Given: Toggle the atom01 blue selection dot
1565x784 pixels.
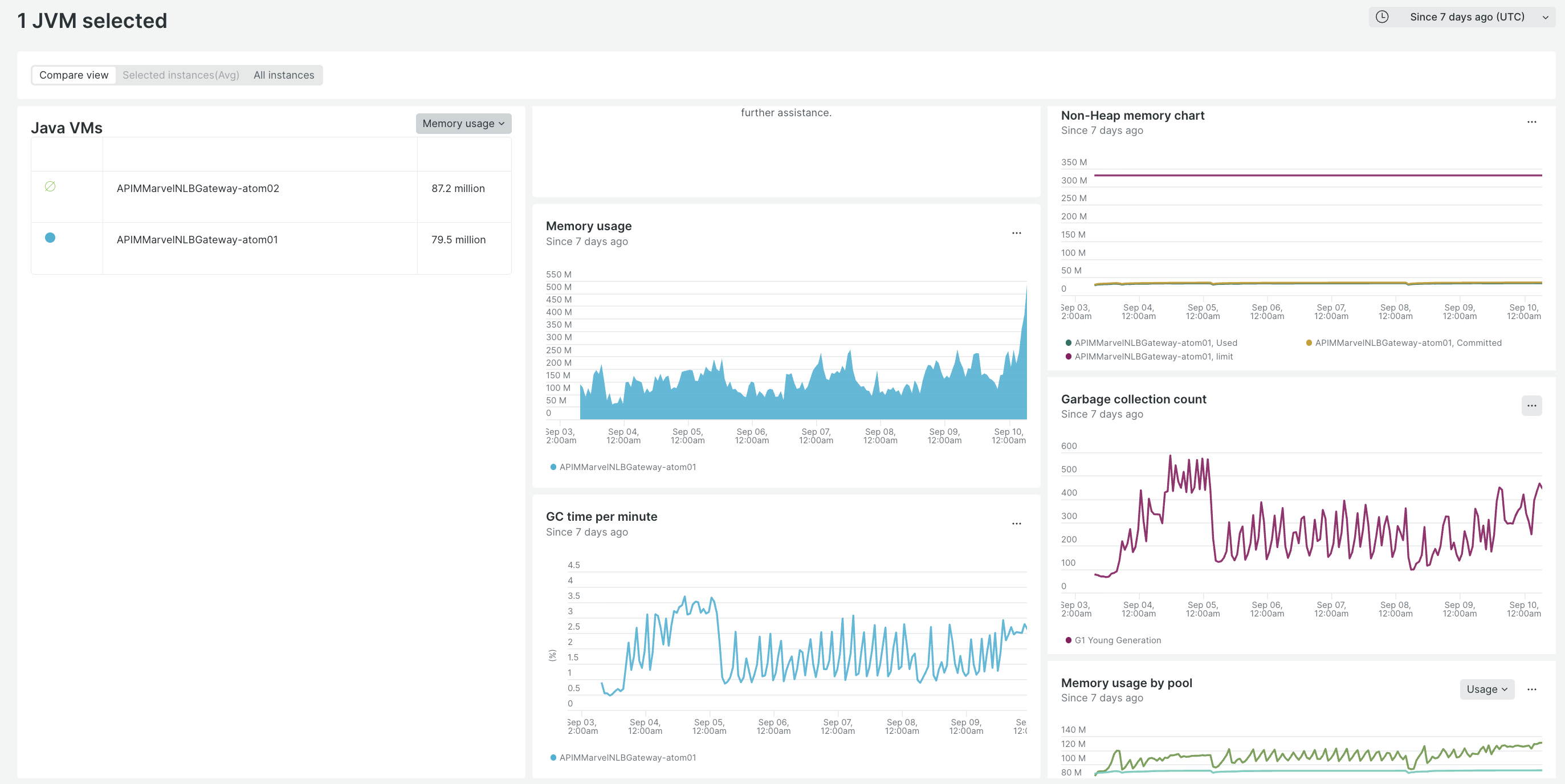Looking at the screenshot, I should [50, 238].
